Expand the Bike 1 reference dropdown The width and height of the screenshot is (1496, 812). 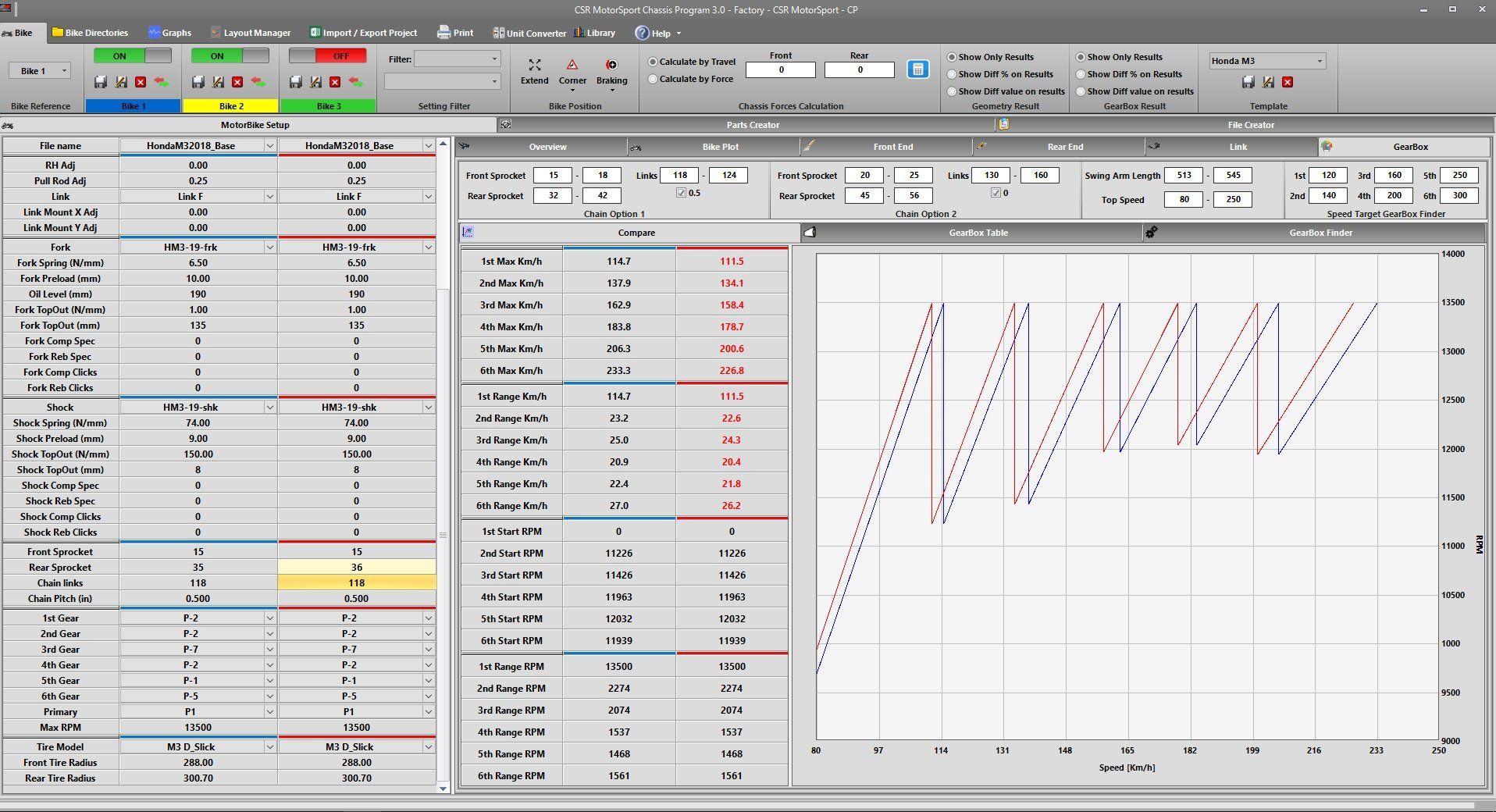coord(64,71)
